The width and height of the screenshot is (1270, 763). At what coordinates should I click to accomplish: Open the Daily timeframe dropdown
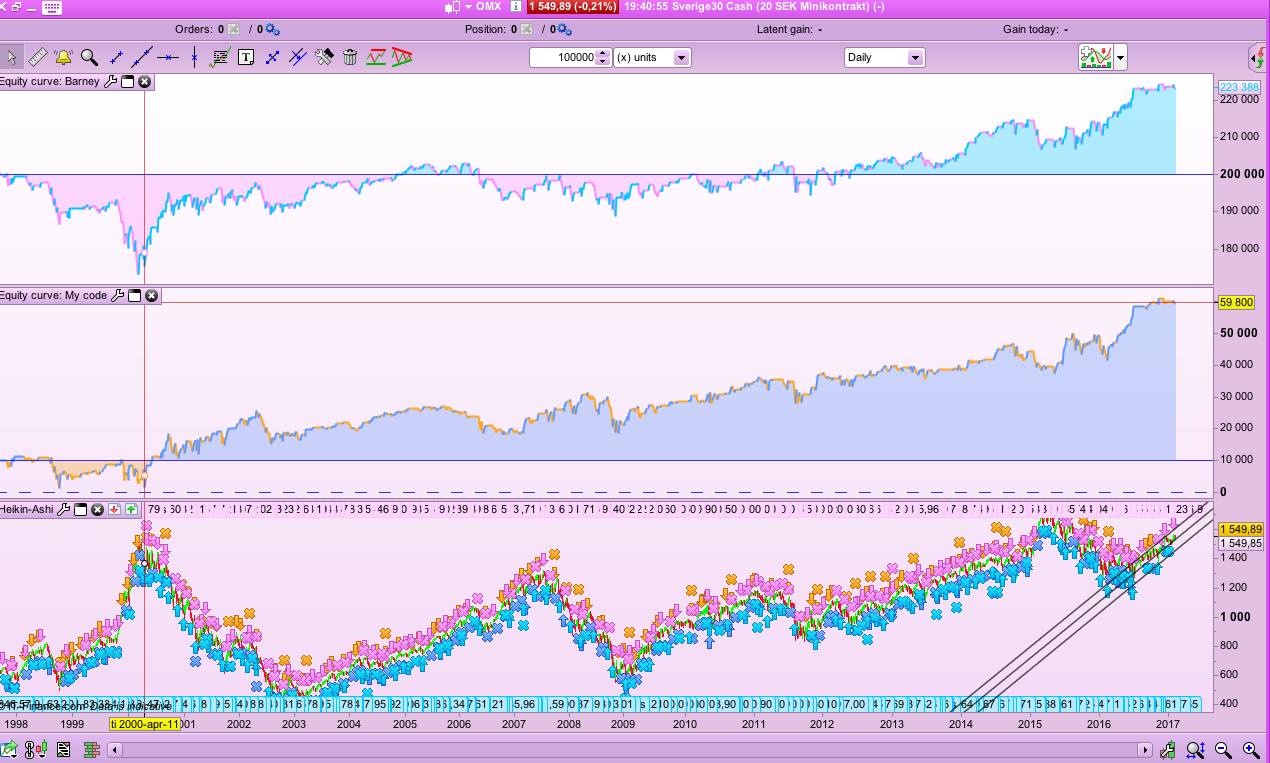(915, 57)
